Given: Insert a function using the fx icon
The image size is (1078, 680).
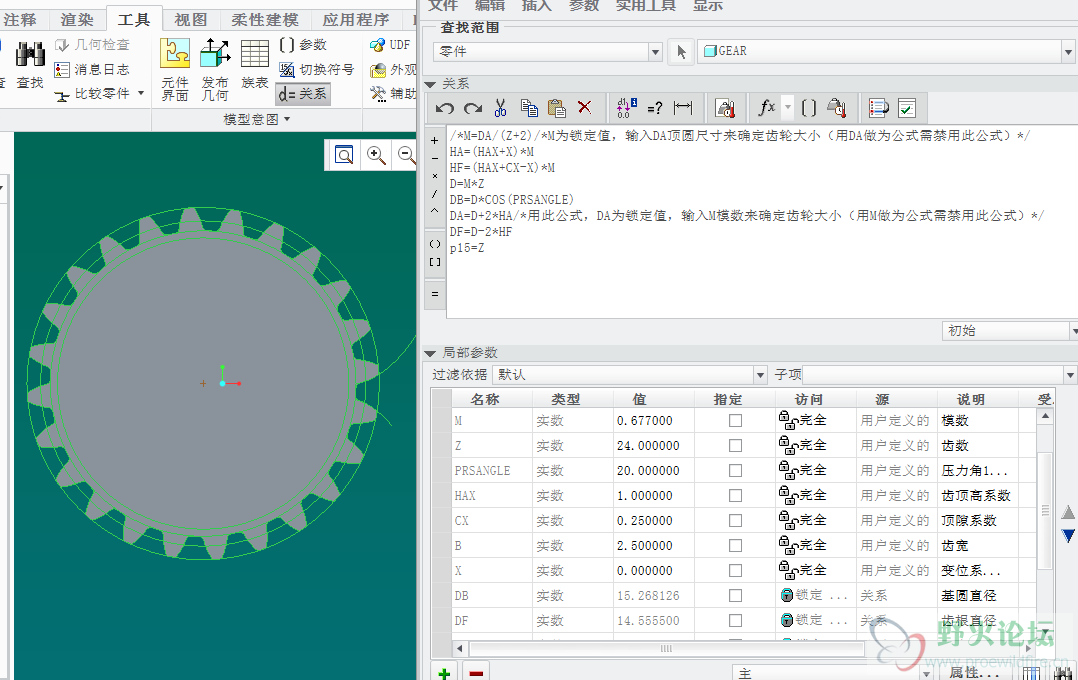Looking at the screenshot, I should tap(766, 107).
